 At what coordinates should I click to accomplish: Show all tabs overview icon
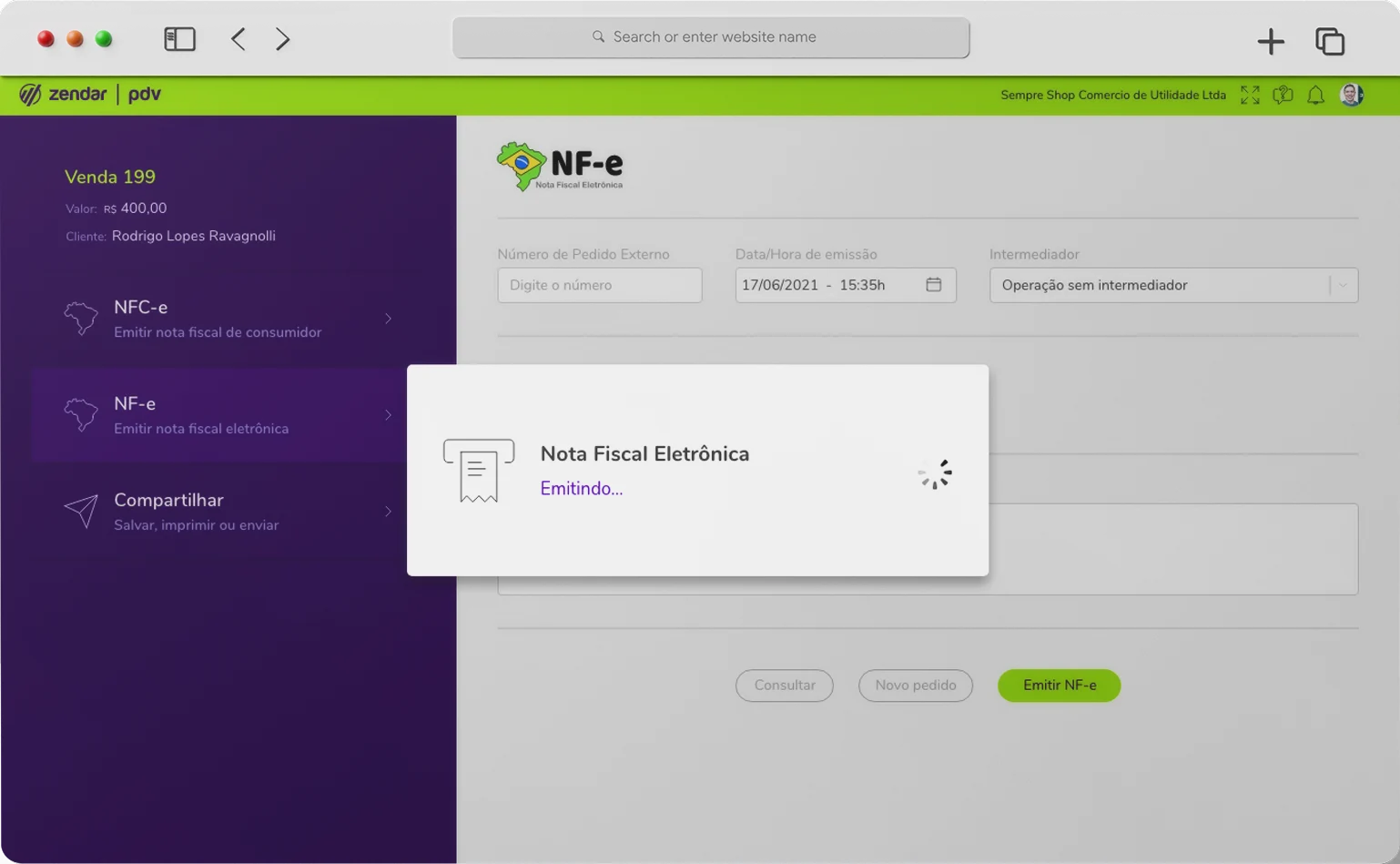point(1330,41)
